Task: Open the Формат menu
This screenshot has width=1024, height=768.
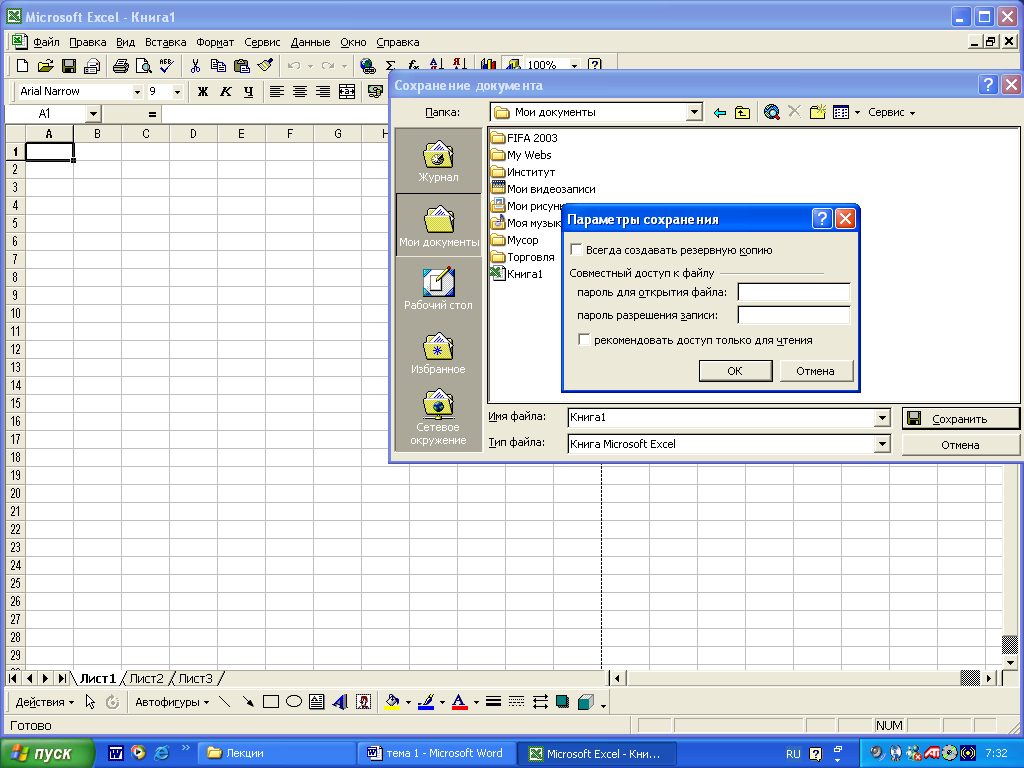Action: tap(215, 42)
